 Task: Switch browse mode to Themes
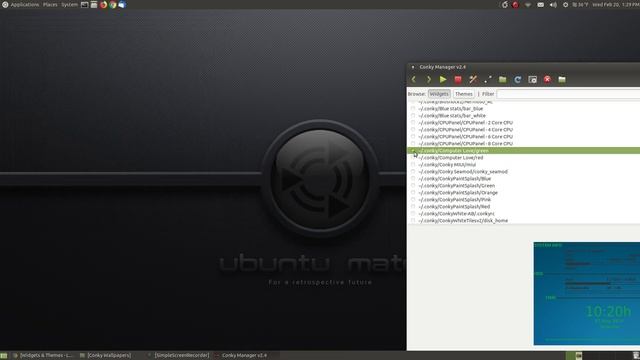coord(464,94)
